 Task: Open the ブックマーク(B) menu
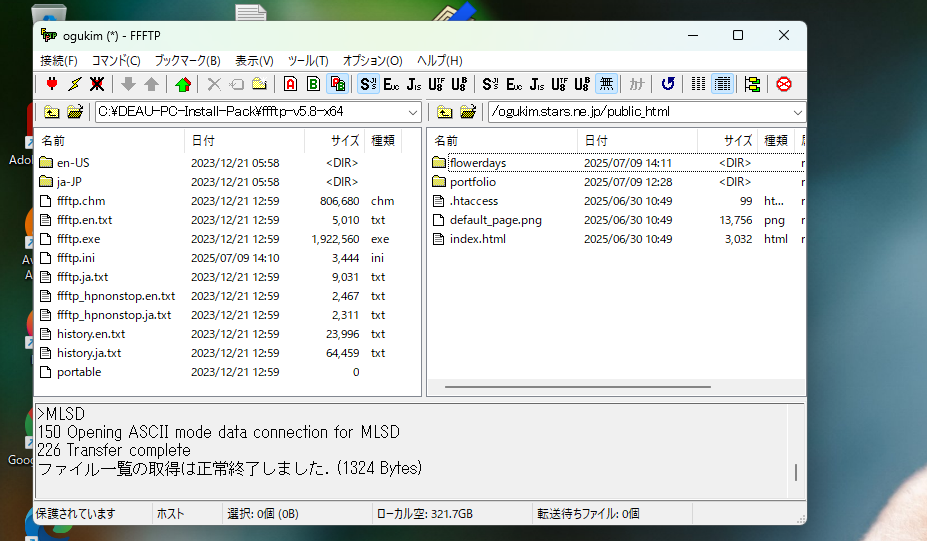coord(187,61)
